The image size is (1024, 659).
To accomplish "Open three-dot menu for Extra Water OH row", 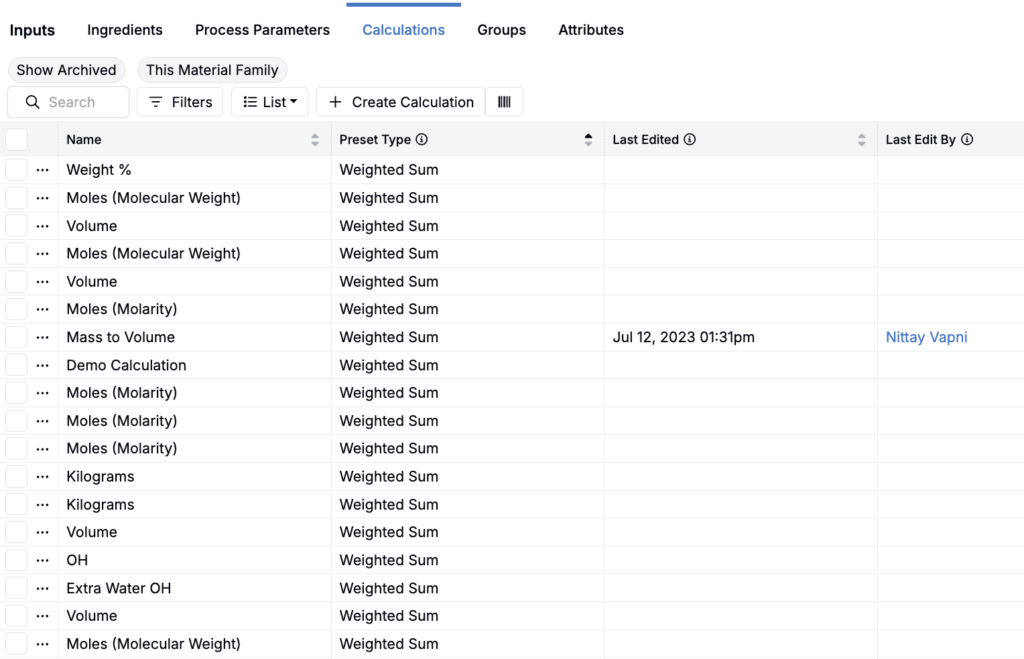I will tap(42, 589).
